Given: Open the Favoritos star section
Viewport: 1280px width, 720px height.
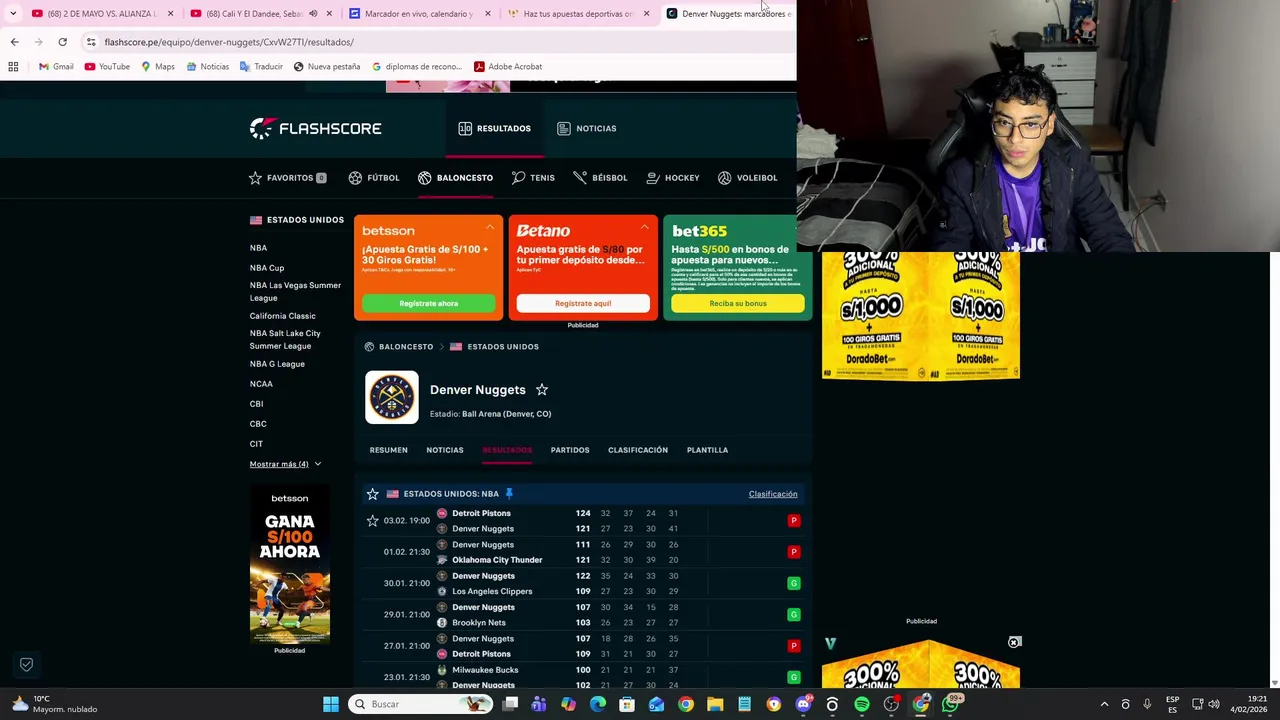Looking at the screenshot, I should (x=288, y=178).
